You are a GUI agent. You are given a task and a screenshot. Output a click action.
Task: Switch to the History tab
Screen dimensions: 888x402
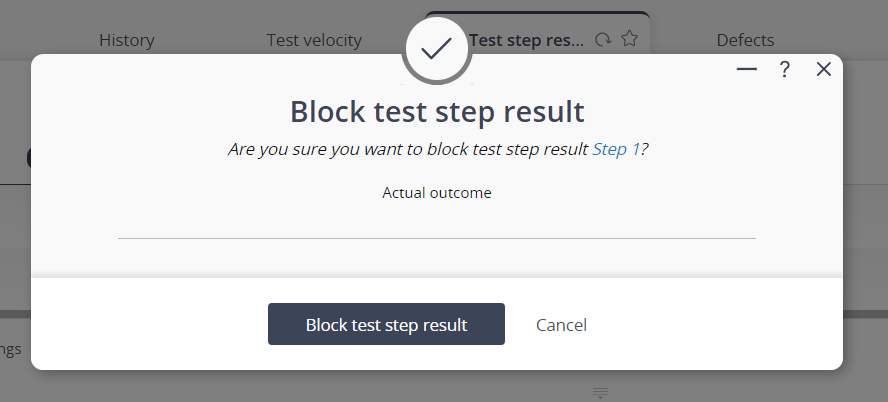click(126, 40)
